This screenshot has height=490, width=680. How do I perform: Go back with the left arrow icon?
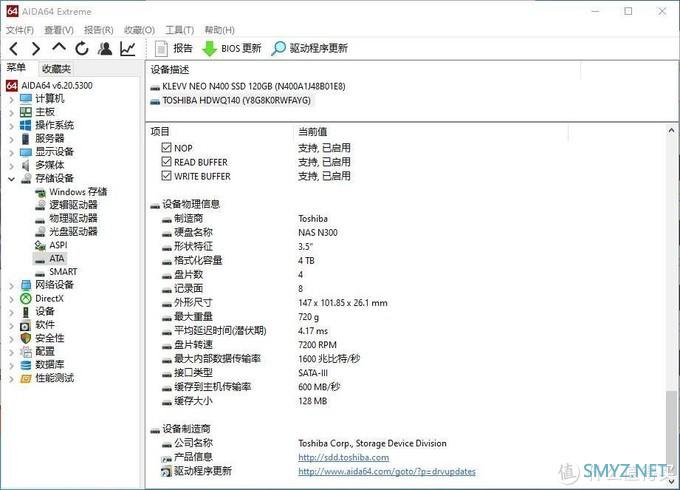(x=14, y=49)
